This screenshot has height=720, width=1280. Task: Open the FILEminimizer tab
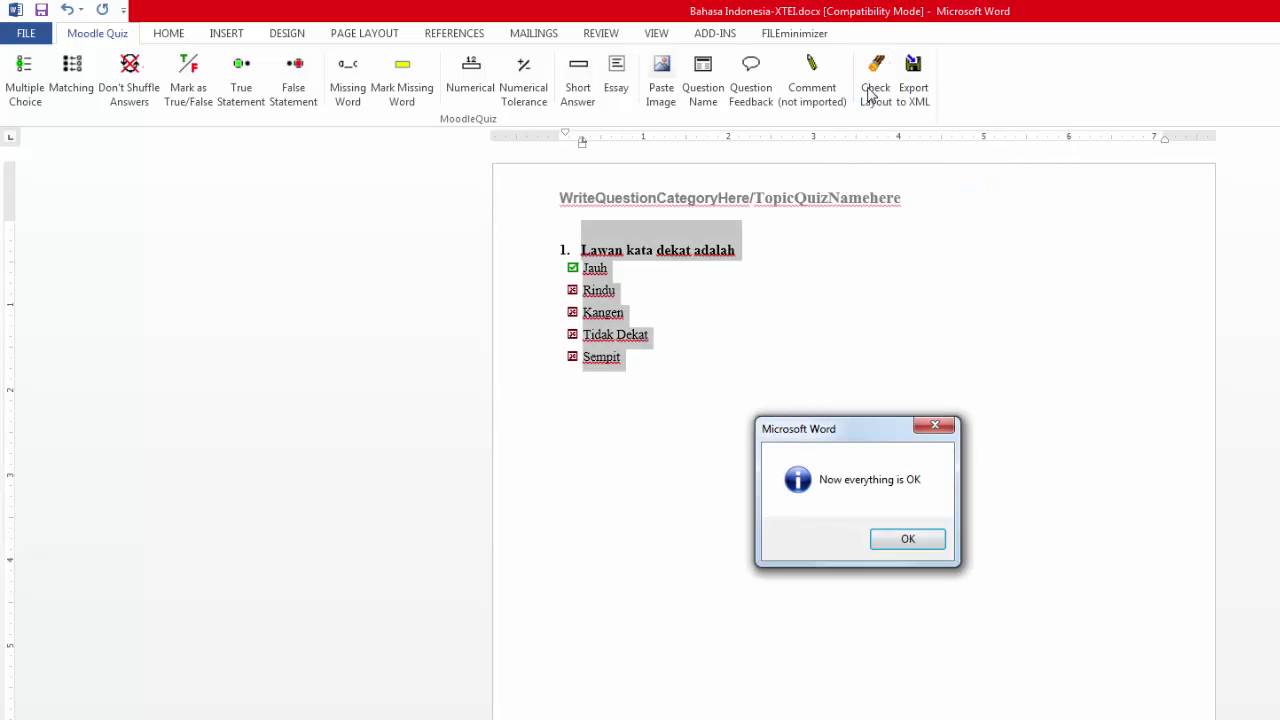[794, 33]
